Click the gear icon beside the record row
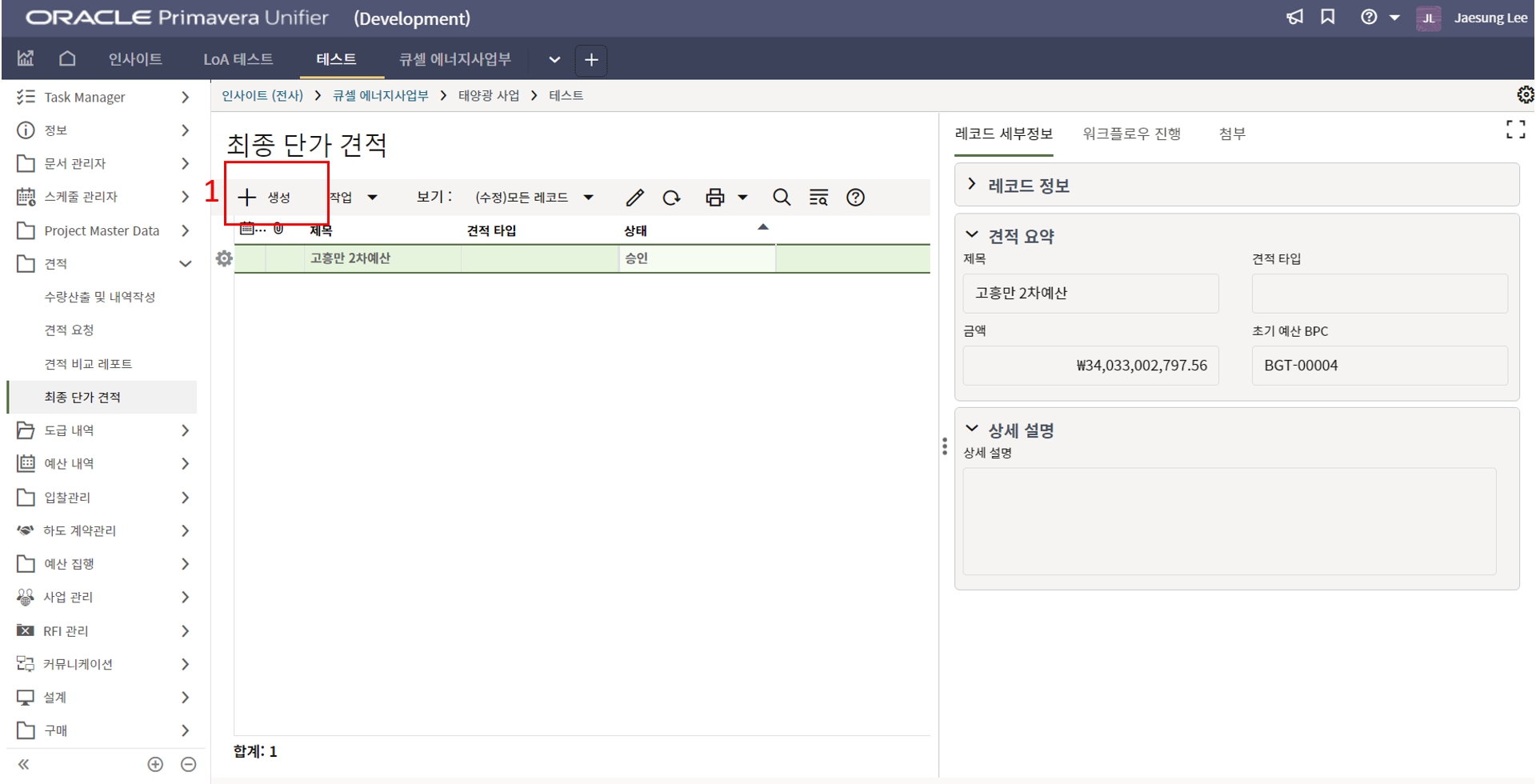Image resolution: width=1536 pixels, height=784 pixels. pyautogui.click(x=224, y=258)
